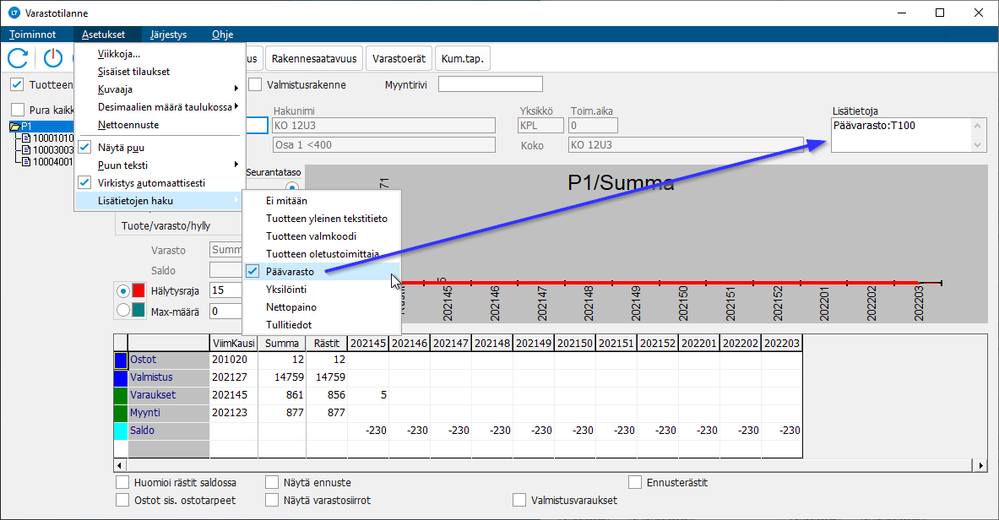Click the cyan Saldo row color swatch

[121, 431]
